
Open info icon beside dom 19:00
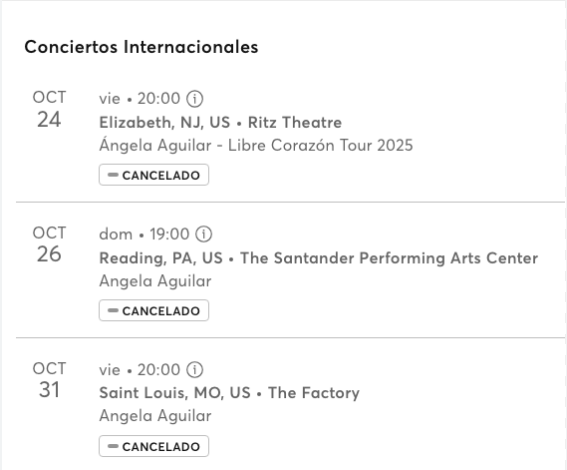point(204,234)
